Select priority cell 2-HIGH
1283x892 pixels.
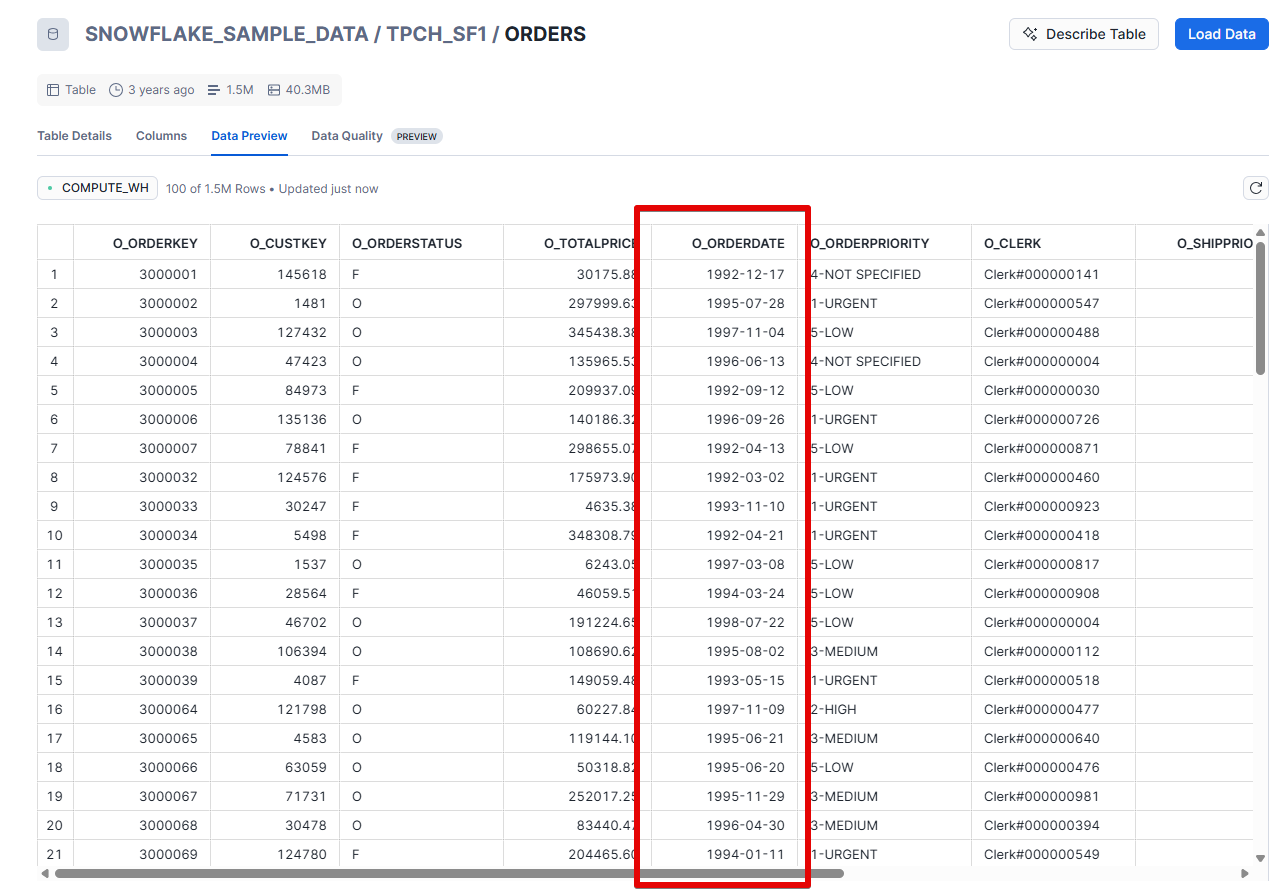(x=884, y=709)
